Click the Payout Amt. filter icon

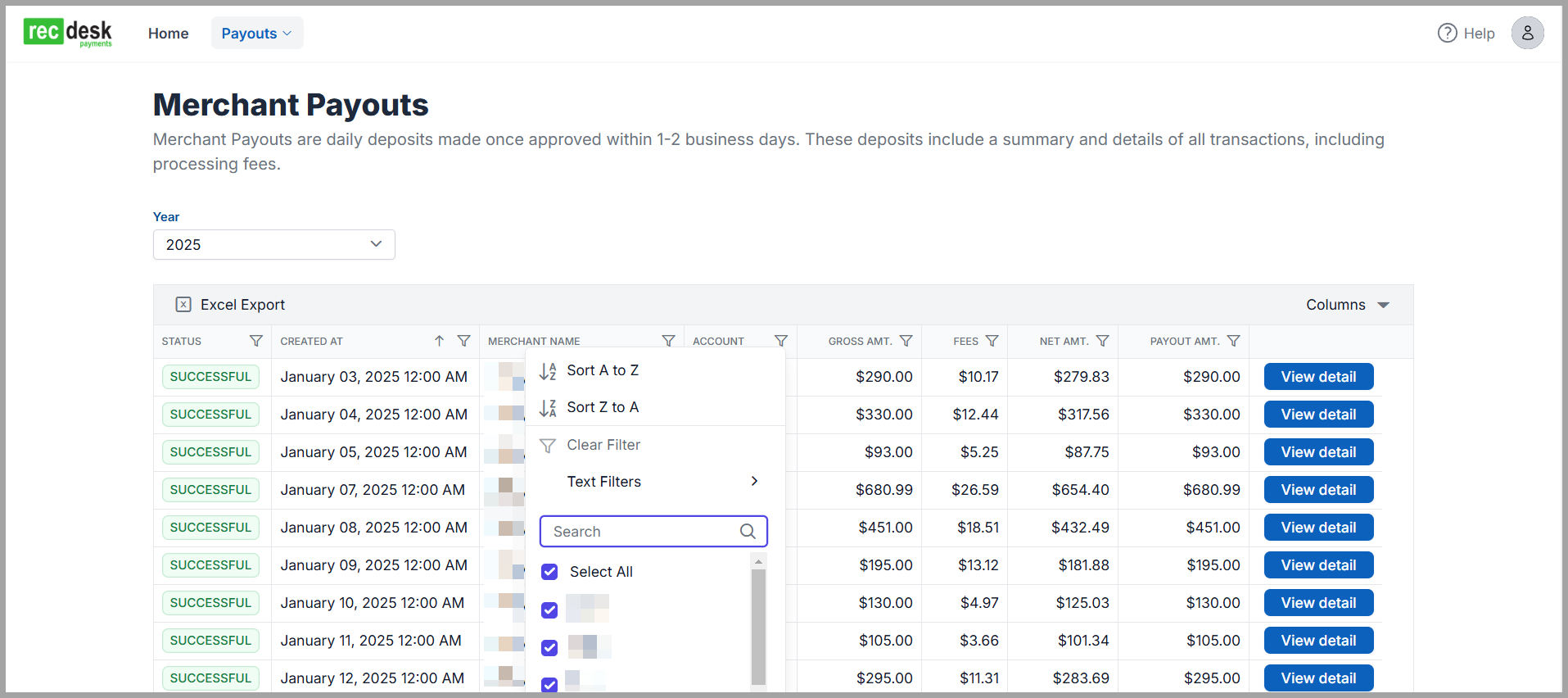pos(1233,341)
